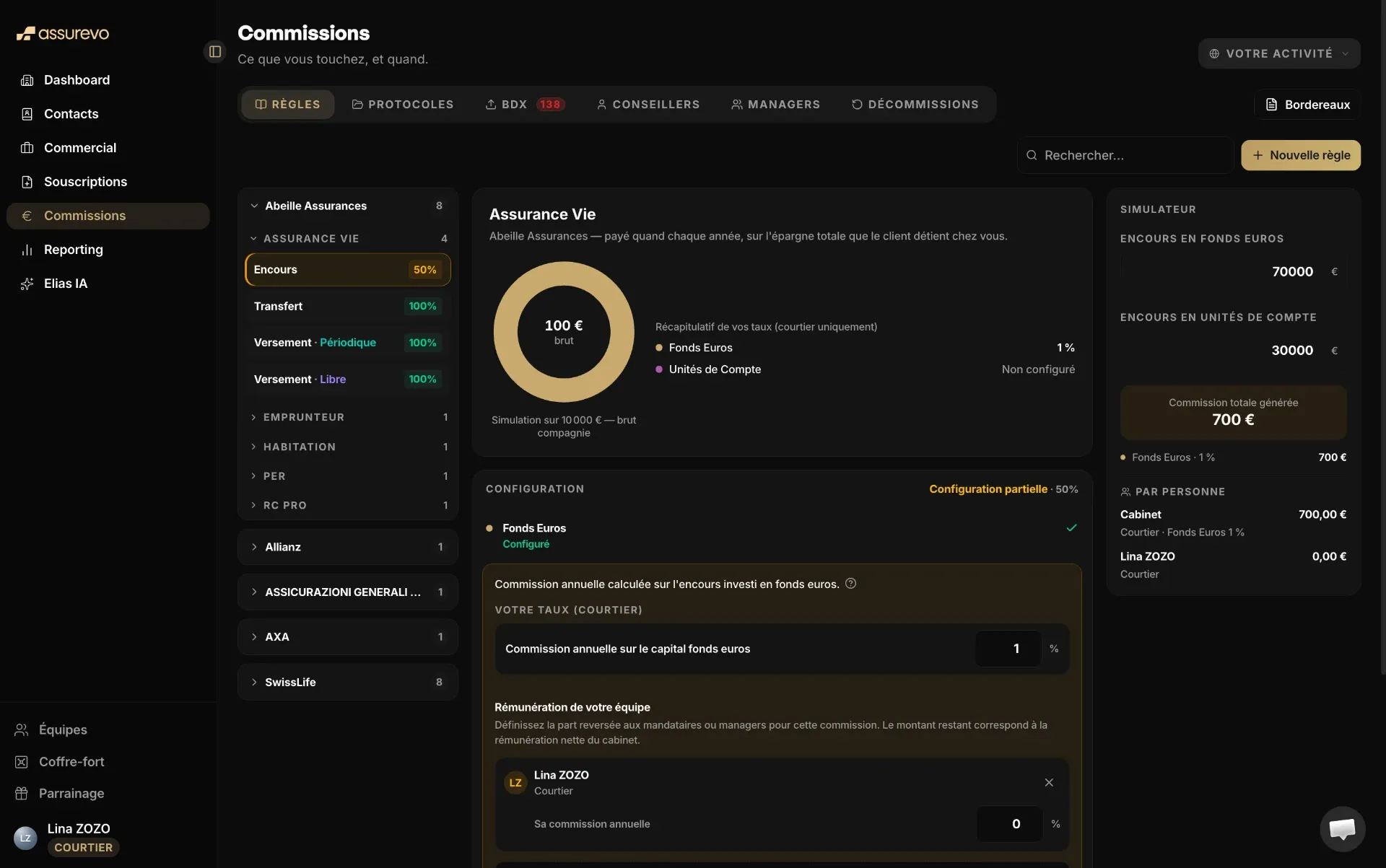Click the Rechercher search field
The image size is (1386, 868).
[x=1125, y=155]
